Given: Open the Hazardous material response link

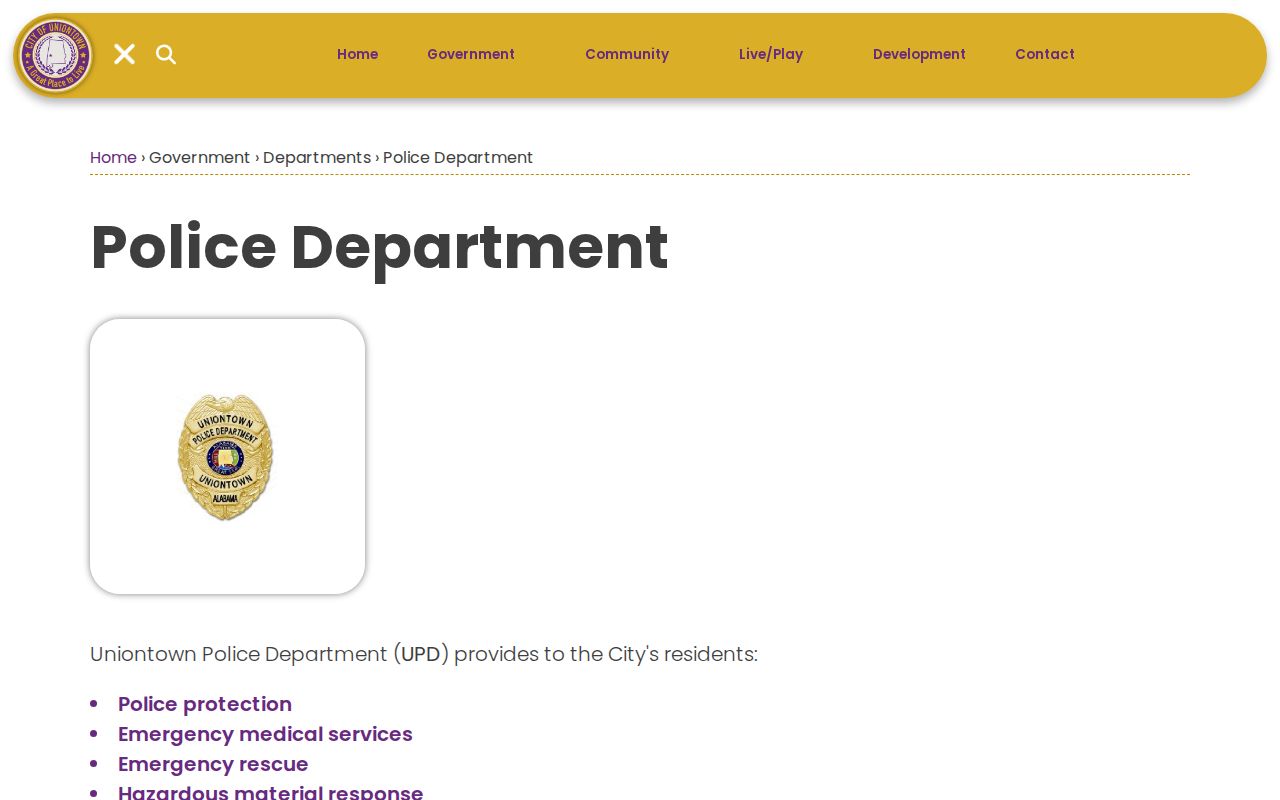Looking at the screenshot, I should (271, 791).
